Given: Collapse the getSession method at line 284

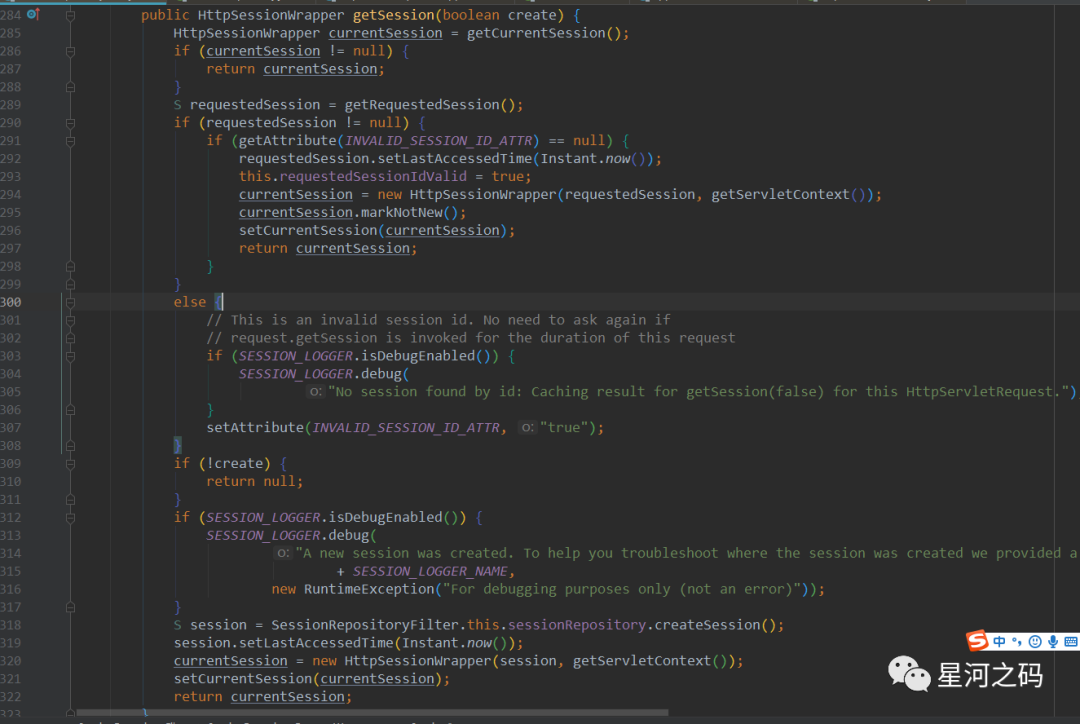Looking at the screenshot, I should 70,15.
